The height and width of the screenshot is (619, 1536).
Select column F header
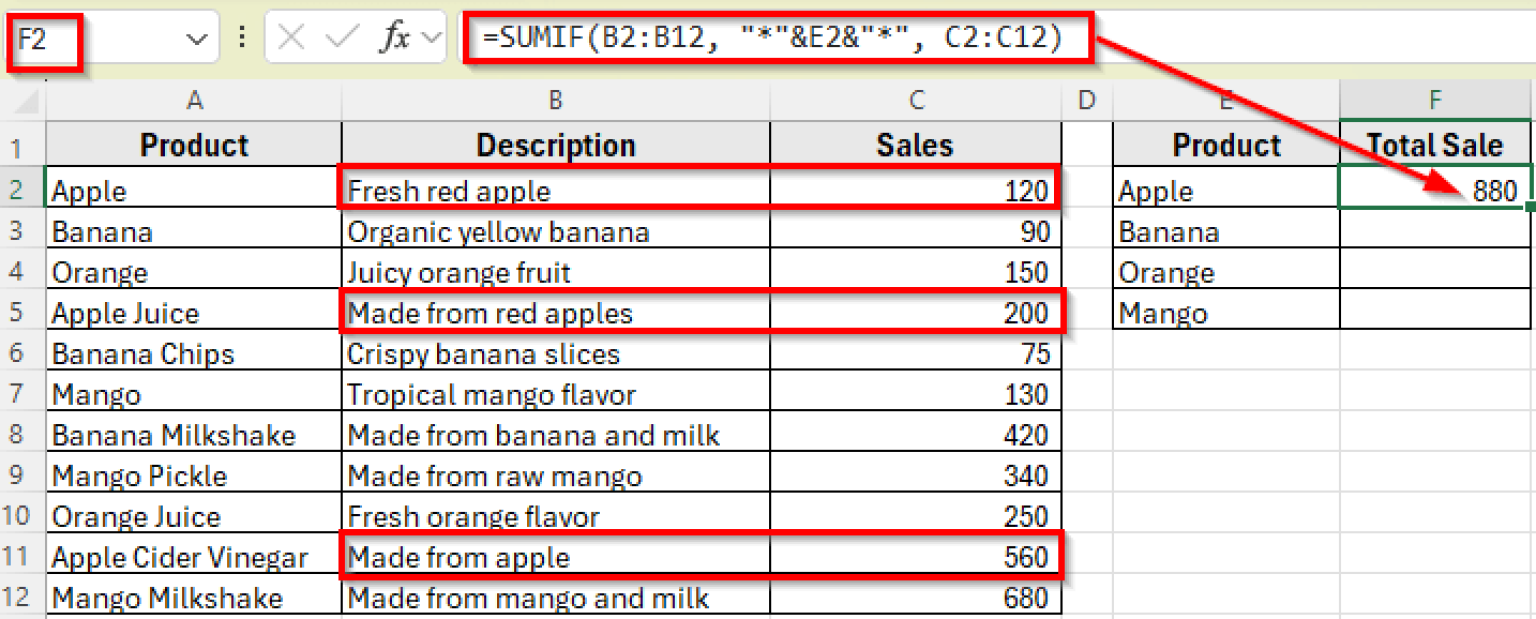(1435, 100)
